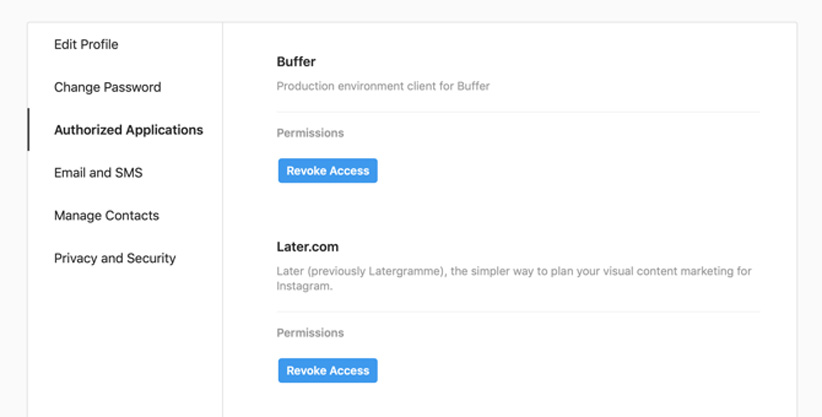Expand Permissions under Later.com
The image size is (822, 417).
(x=310, y=333)
